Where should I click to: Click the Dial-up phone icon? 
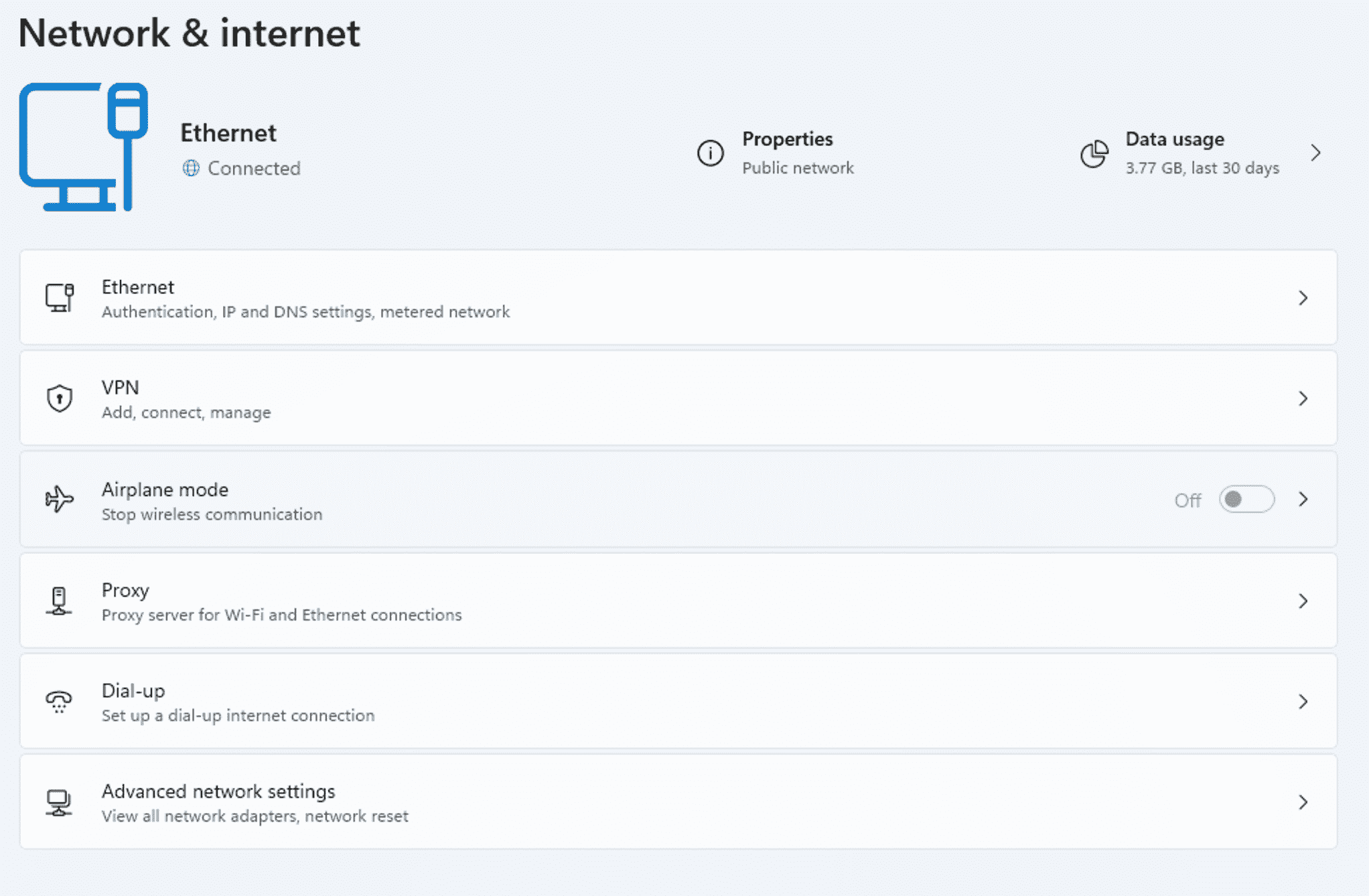pos(59,701)
